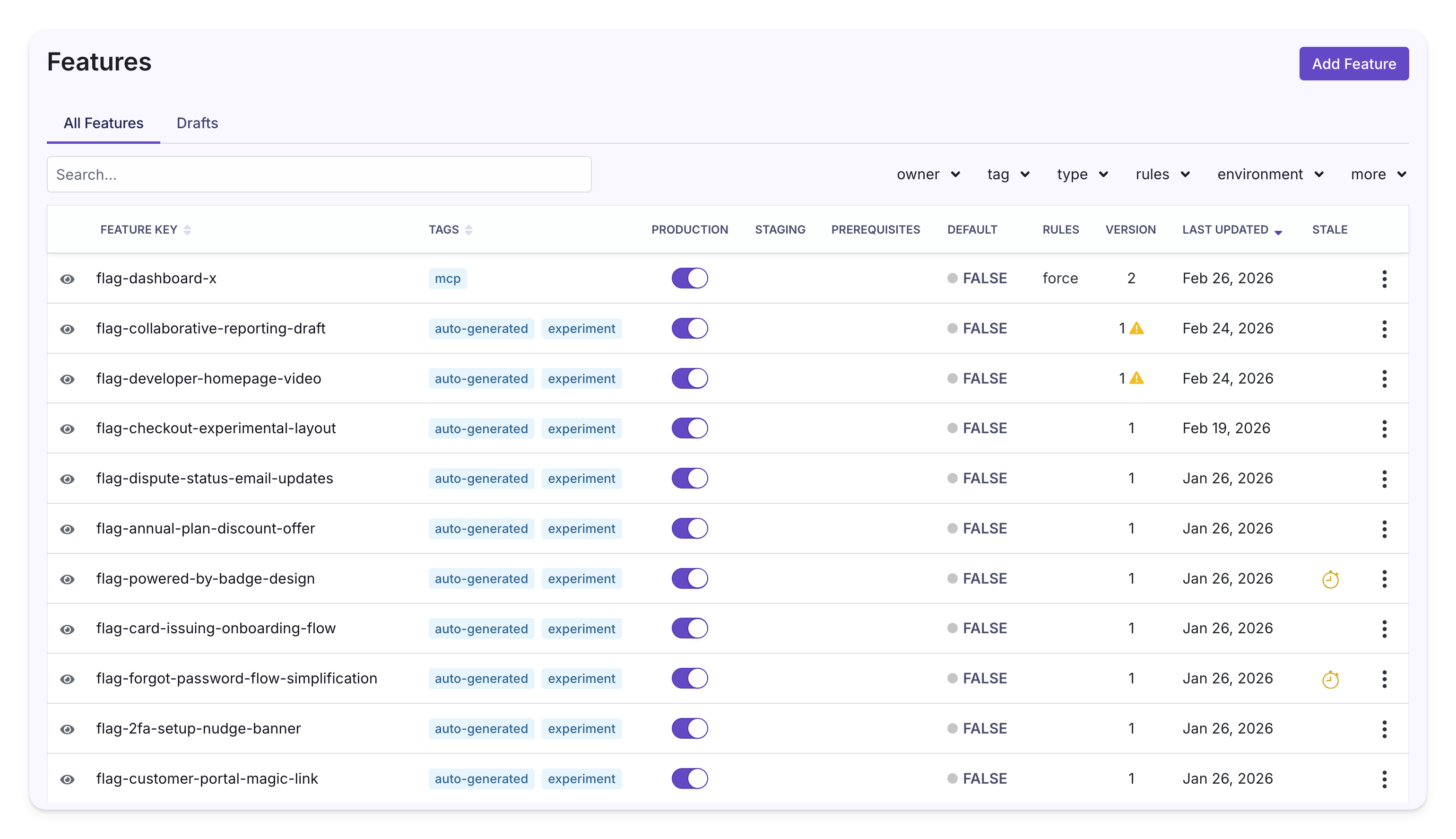This screenshot has height=839, width=1456.
Task: Click the version warning triangle for flag-developer-homepage-video
Action: (x=1136, y=378)
